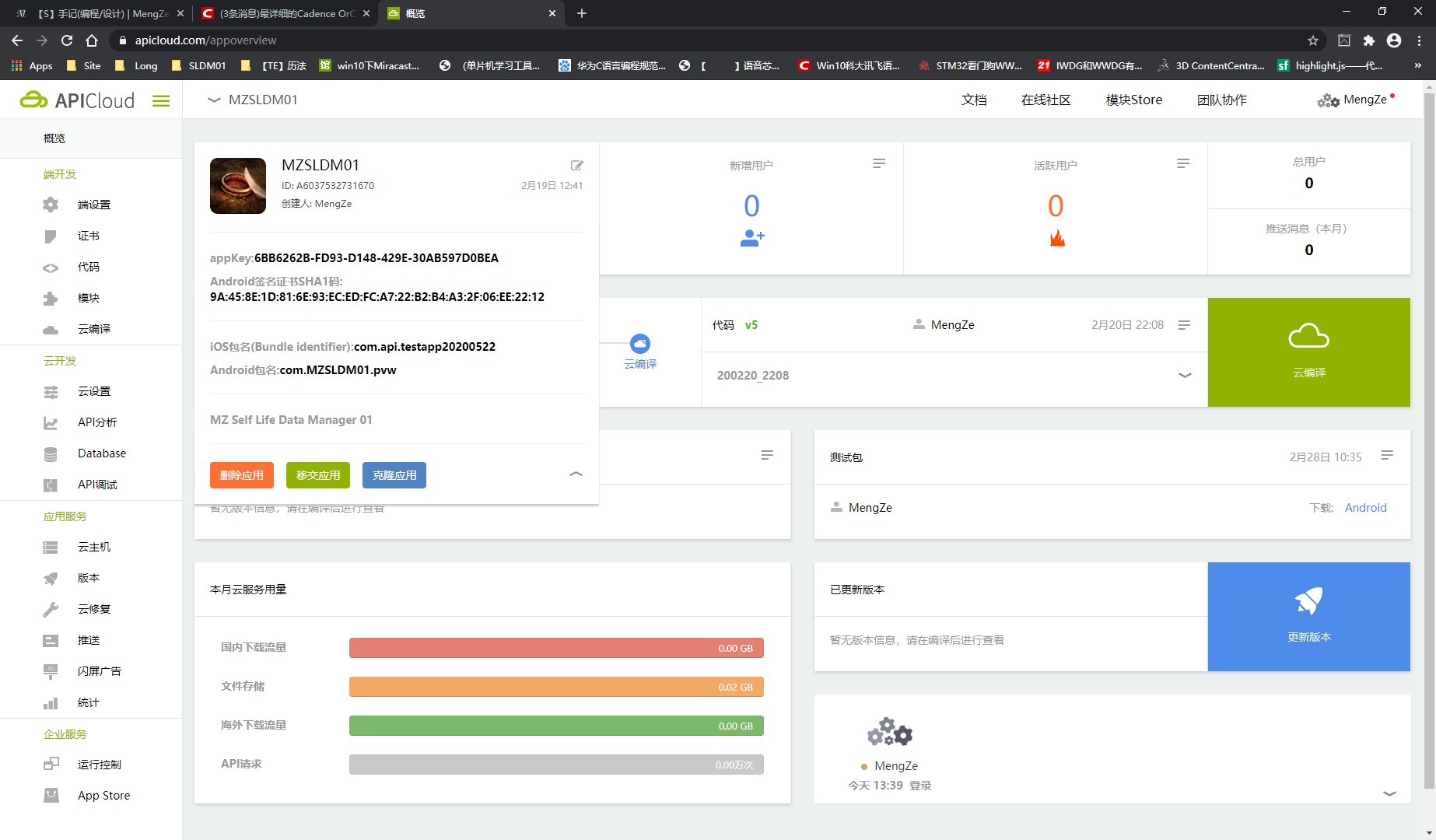Open 文档 in the top navigation

coord(973,100)
